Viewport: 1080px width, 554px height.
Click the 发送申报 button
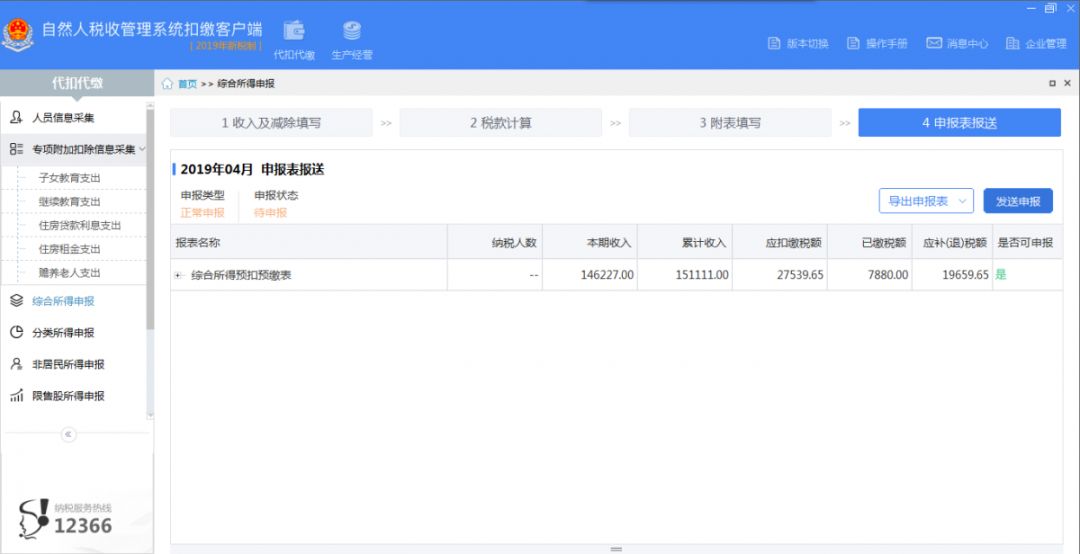pos(1018,201)
